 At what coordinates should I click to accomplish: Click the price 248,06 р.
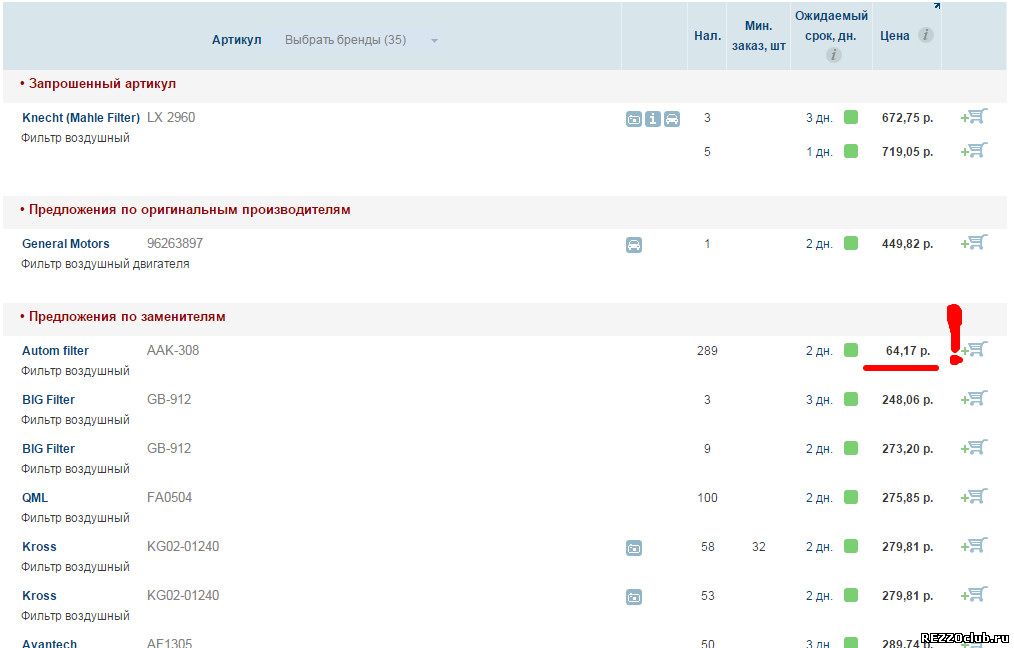[907, 400]
